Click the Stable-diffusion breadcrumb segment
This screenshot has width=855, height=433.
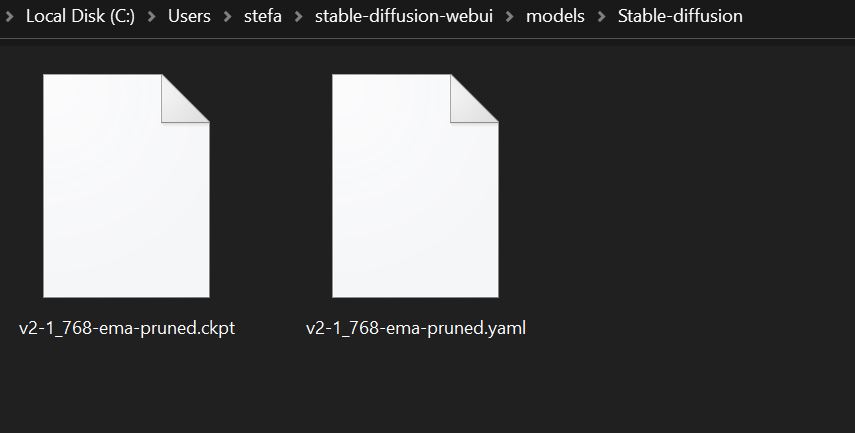680,16
